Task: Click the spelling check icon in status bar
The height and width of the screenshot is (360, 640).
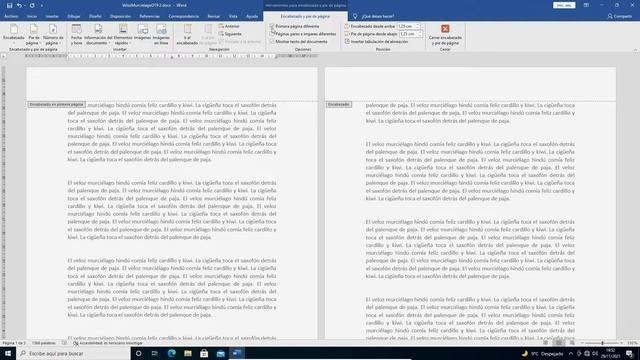Action: tap(64, 343)
